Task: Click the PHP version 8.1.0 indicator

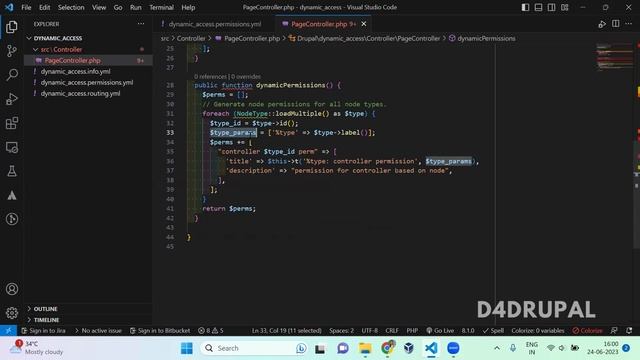Action: (x=468, y=331)
